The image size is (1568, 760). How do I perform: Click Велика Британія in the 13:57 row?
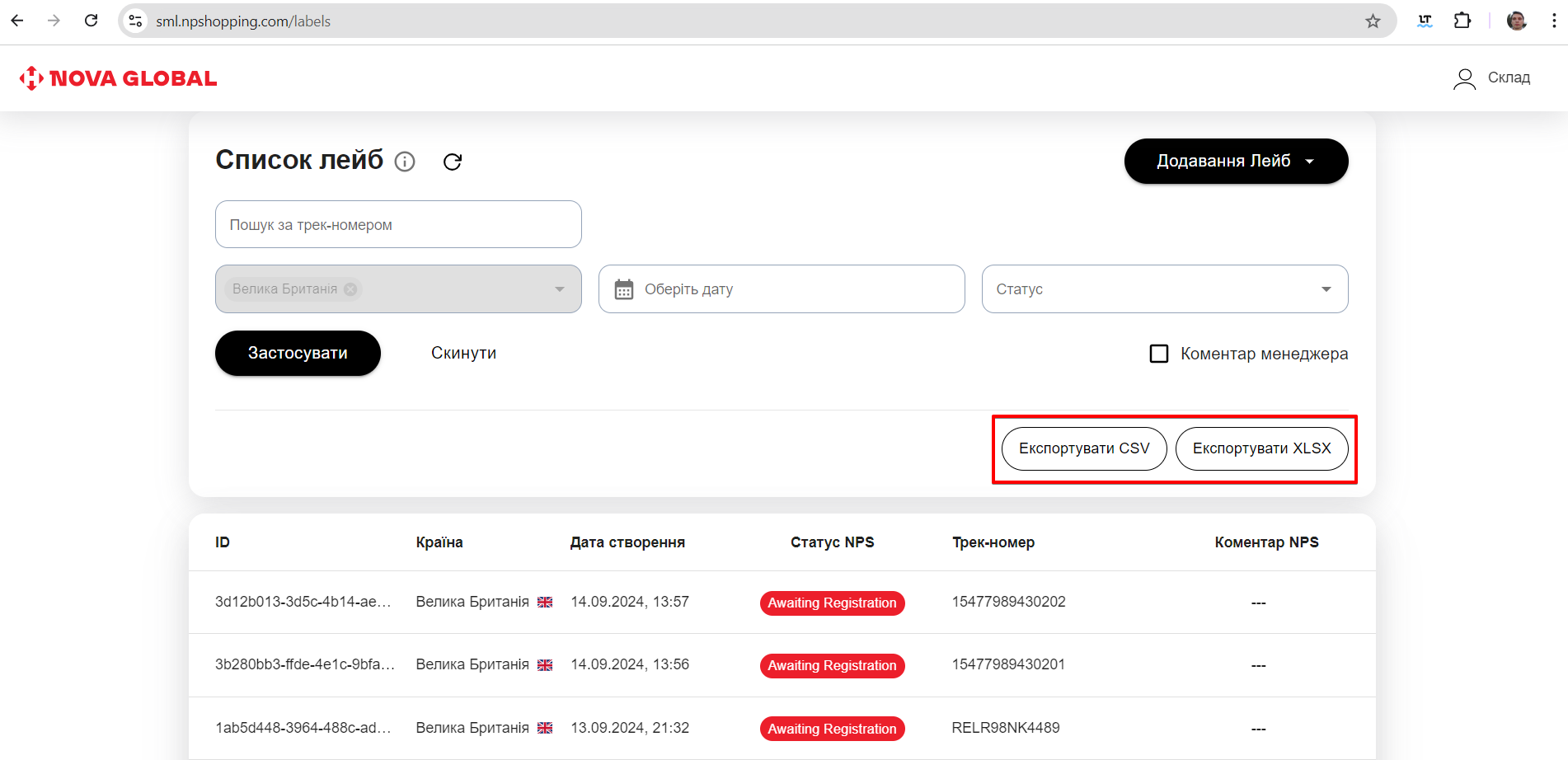(472, 602)
